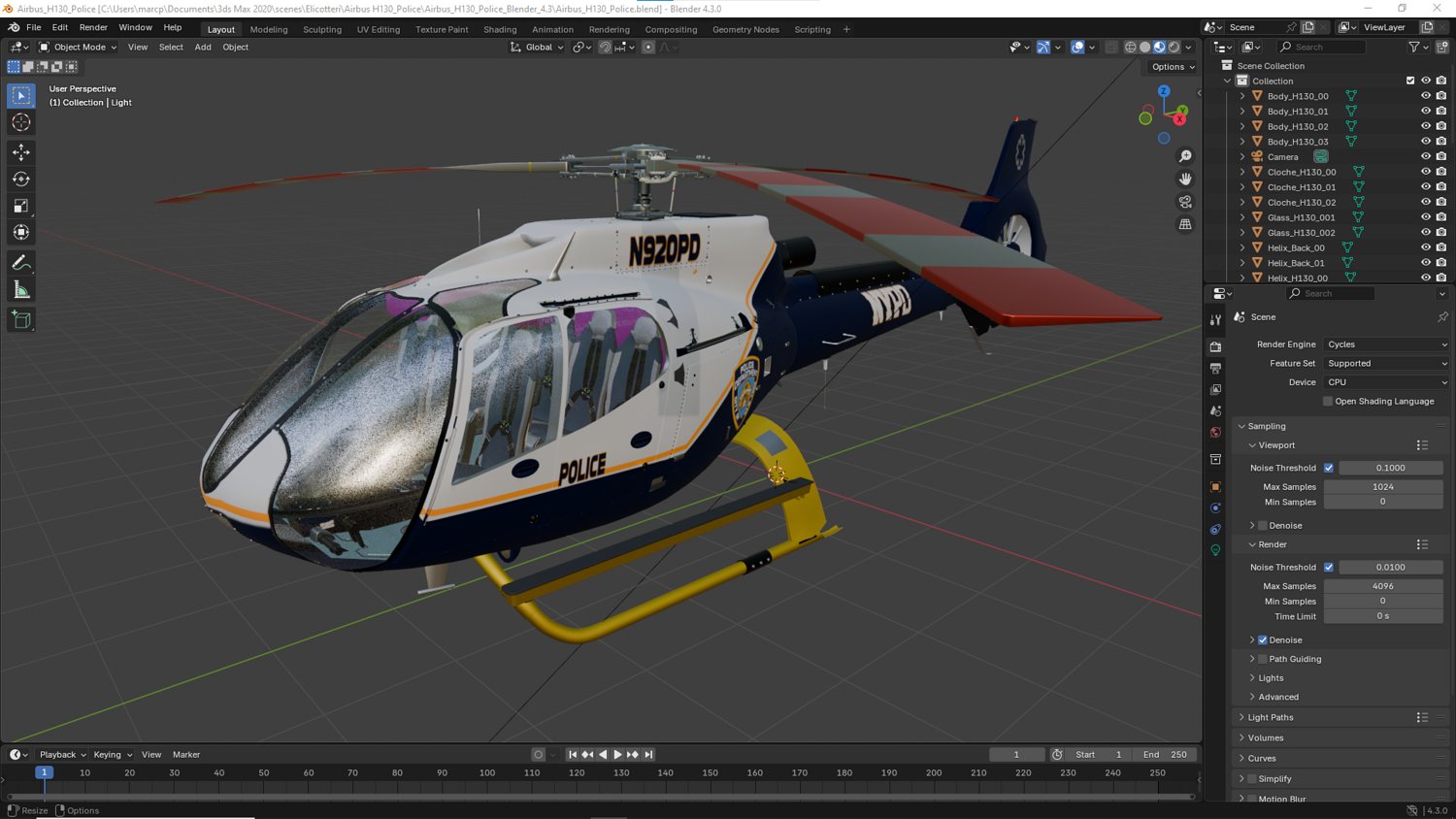Play the animation forward
This screenshot has width=1456, height=819.
[x=617, y=755]
